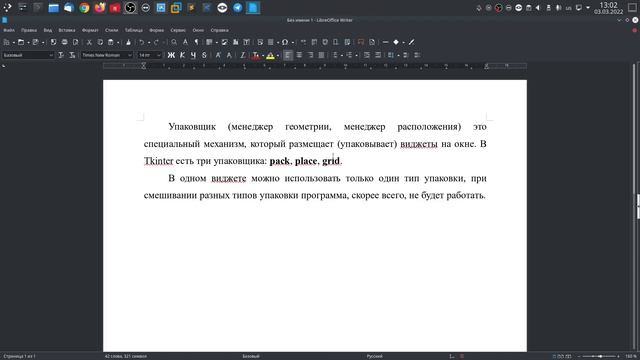
Task: Expand the Open file dropdown arrow
Action: pos(28,42)
